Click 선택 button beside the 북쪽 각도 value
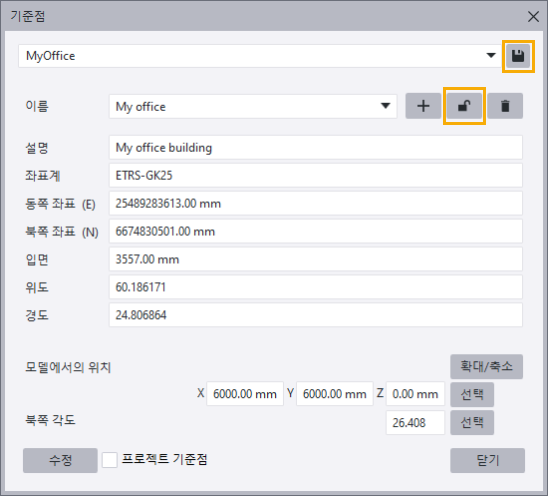This screenshot has height=496, width=548. pos(472,423)
